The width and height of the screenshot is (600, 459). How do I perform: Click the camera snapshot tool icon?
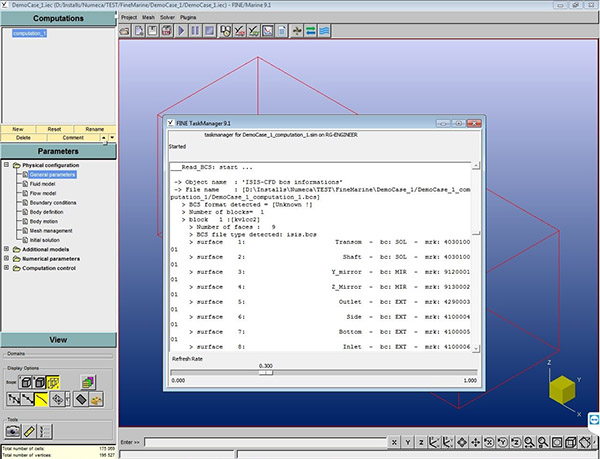tap(12, 430)
